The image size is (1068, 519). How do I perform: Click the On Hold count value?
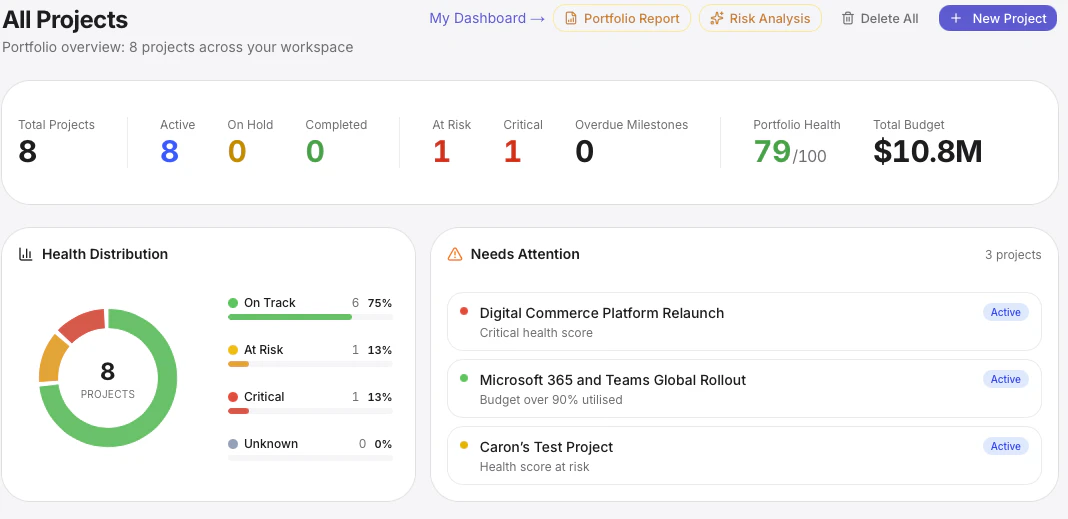pyautogui.click(x=237, y=151)
